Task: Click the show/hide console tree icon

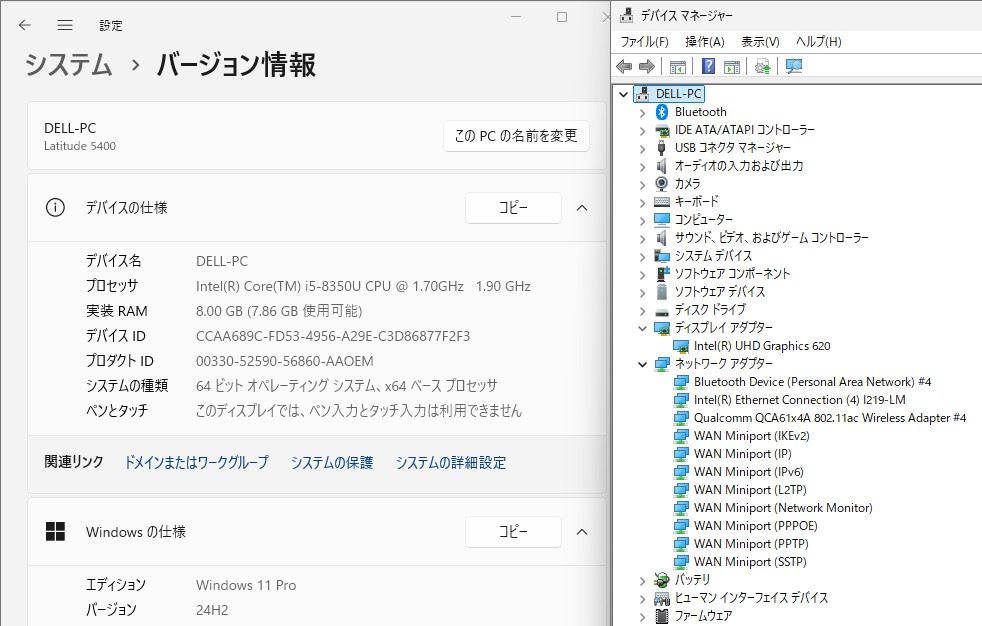Action: click(x=678, y=66)
